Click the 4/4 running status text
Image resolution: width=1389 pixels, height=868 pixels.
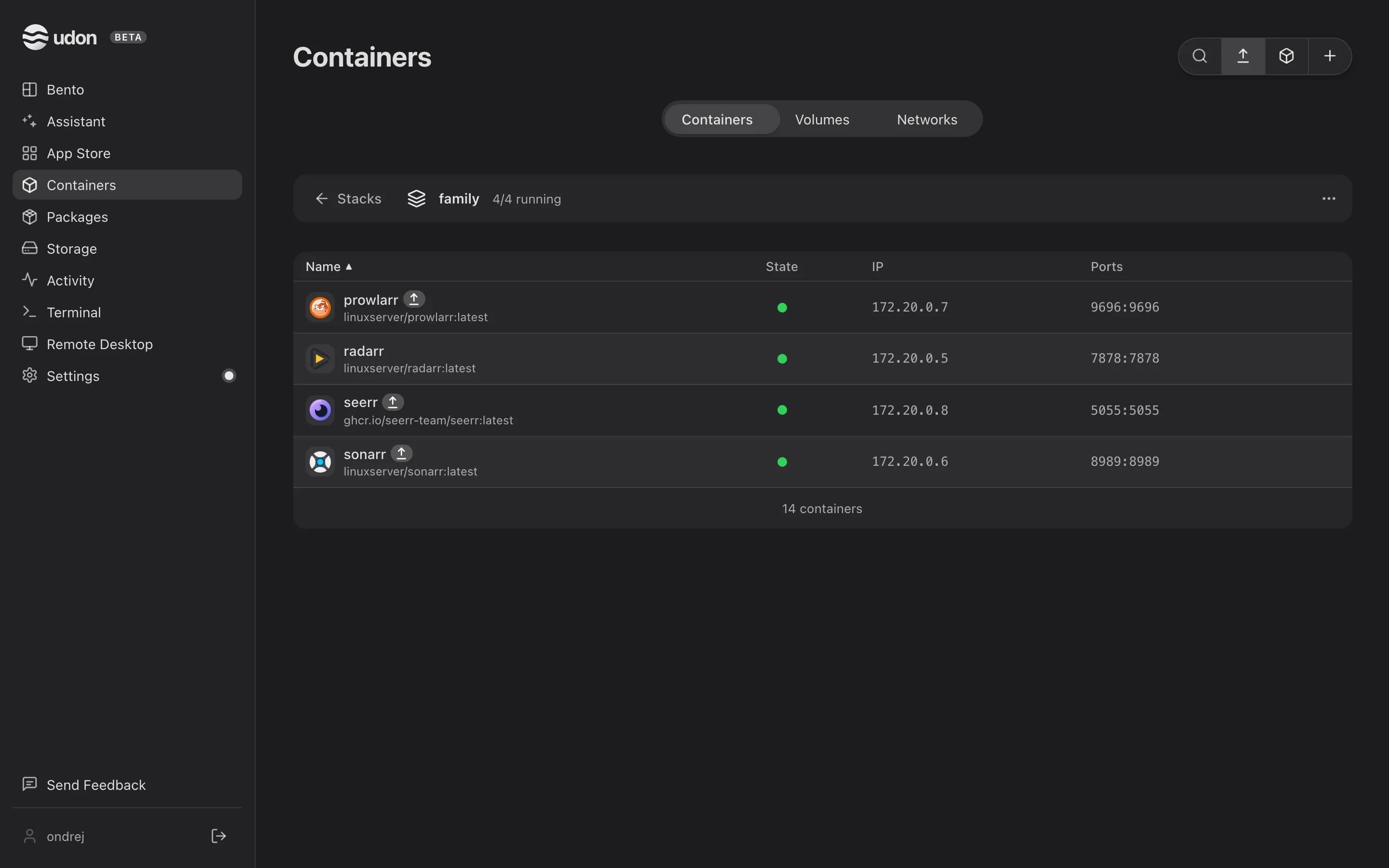527,199
